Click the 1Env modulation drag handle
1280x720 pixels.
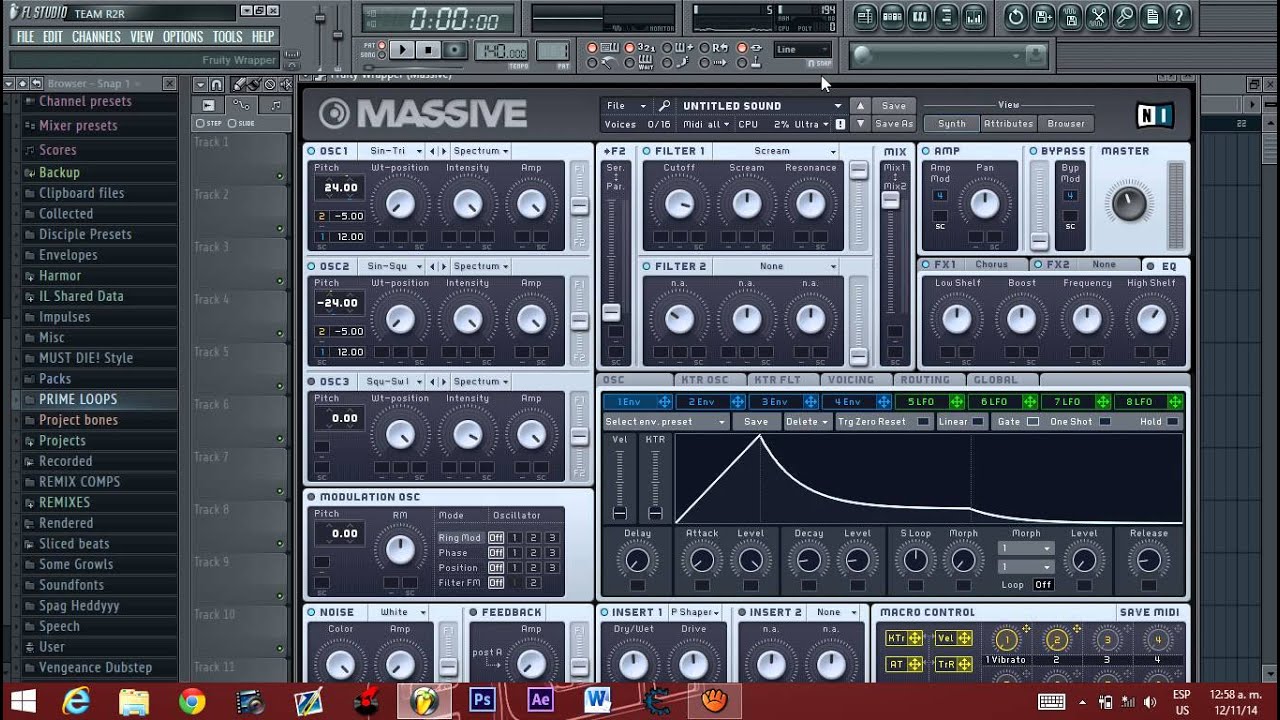coord(664,402)
